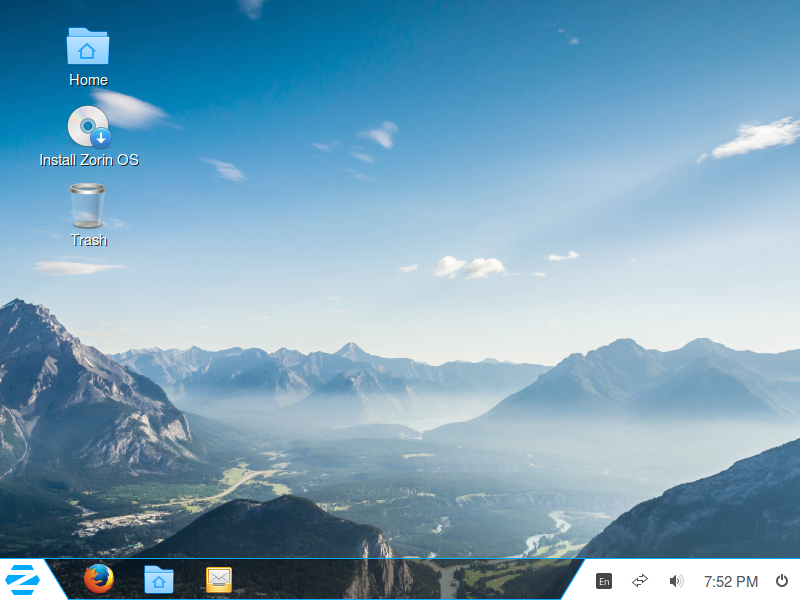This screenshot has height=600, width=800.
Task: Click taskbar gap between volume icon and clock
Action: 694,581
